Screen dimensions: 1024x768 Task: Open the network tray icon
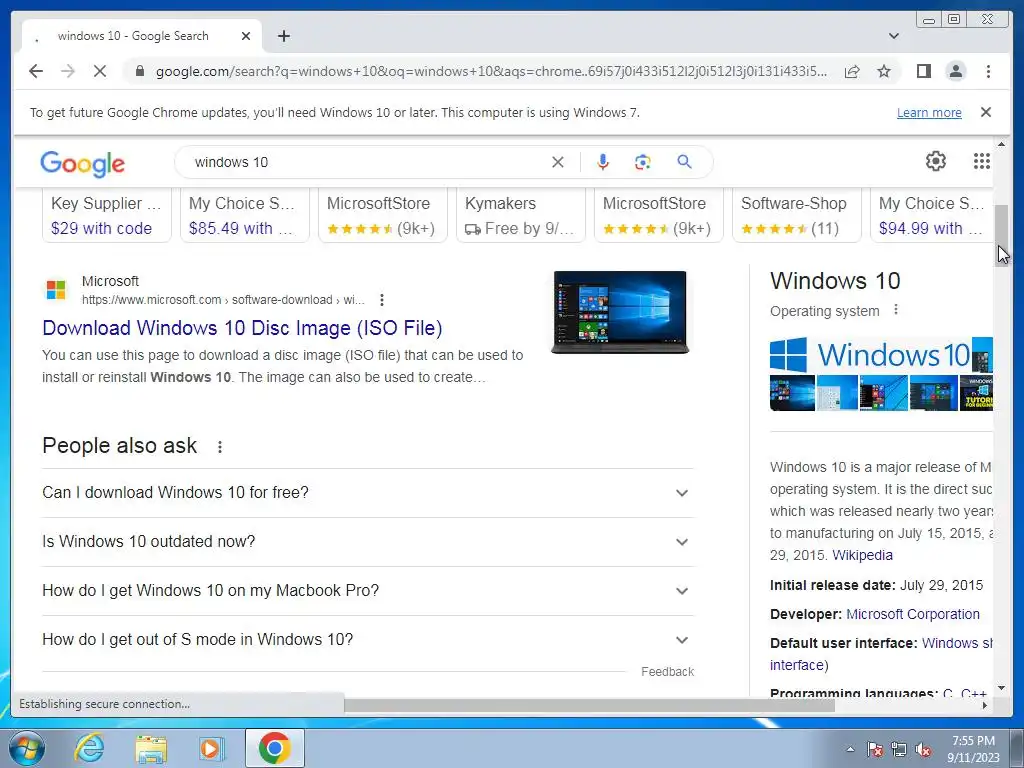coord(899,750)
